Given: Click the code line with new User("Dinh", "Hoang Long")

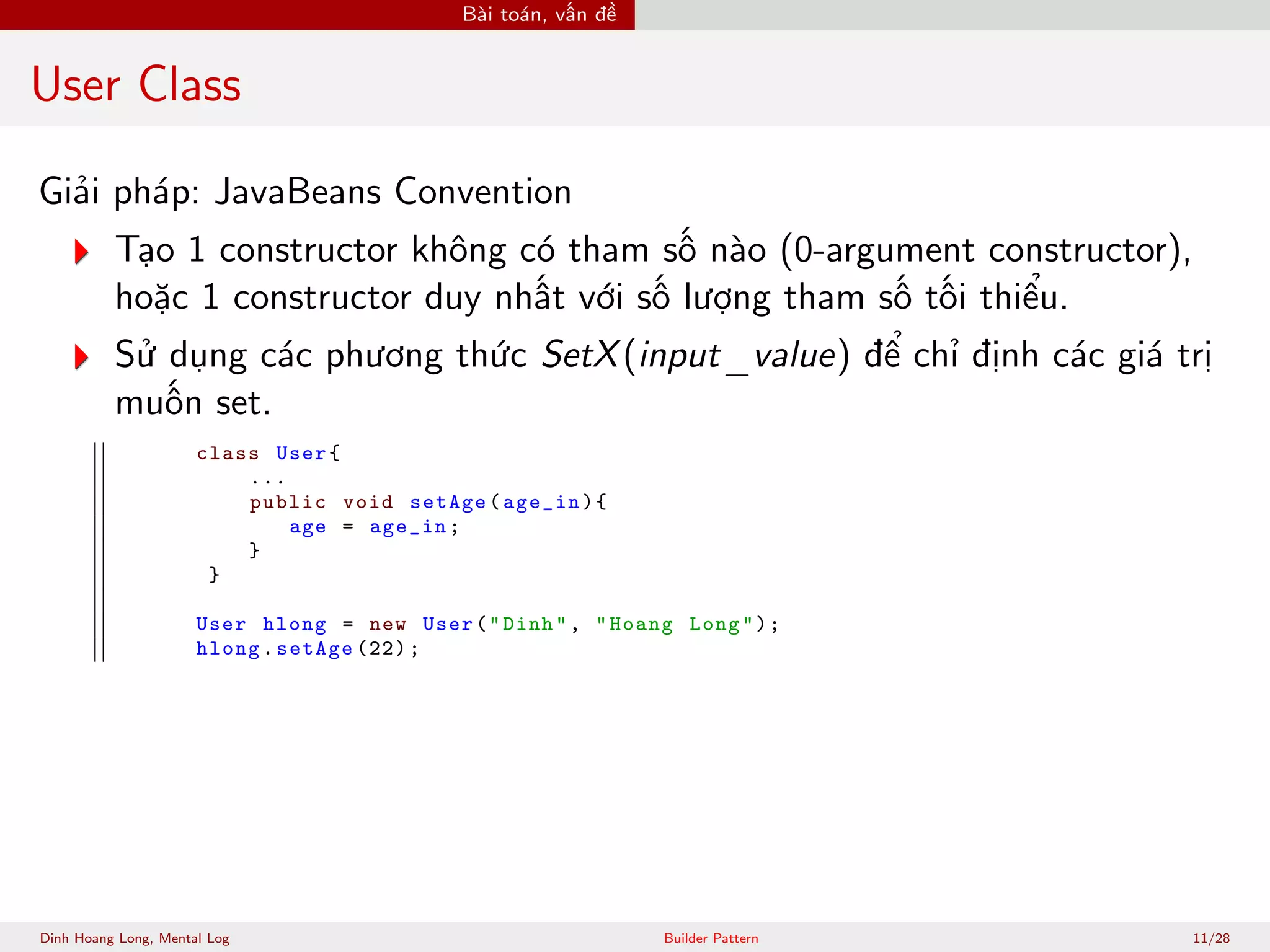Looking at the screenshot, I should (x=487, y=625).
